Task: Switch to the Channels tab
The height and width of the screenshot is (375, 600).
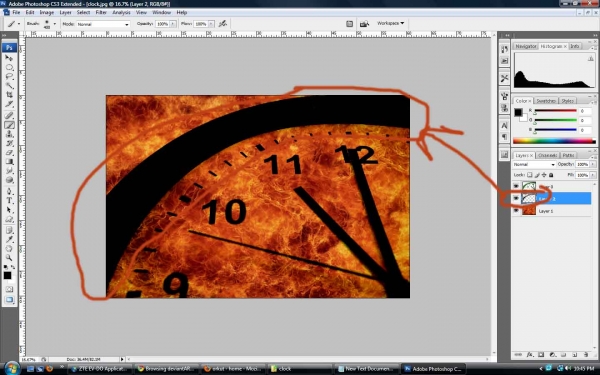Action: [547, 155]
